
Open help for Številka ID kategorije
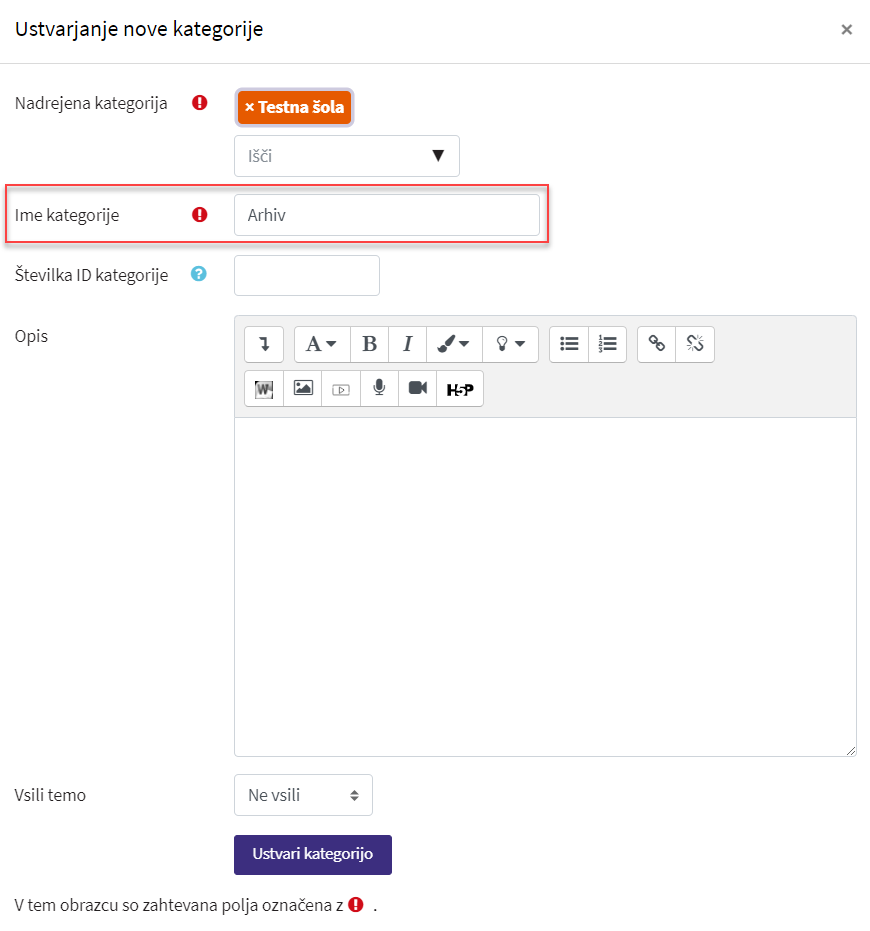pos(199,275)
